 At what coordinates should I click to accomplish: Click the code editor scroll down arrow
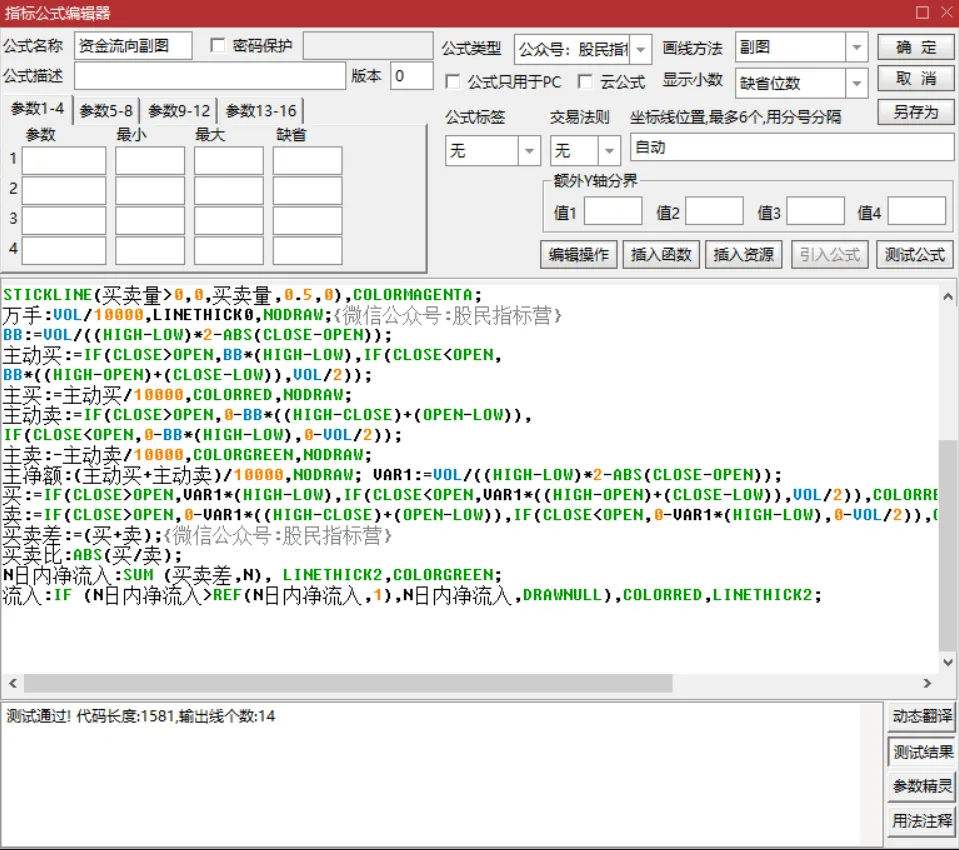click(948, 662)
